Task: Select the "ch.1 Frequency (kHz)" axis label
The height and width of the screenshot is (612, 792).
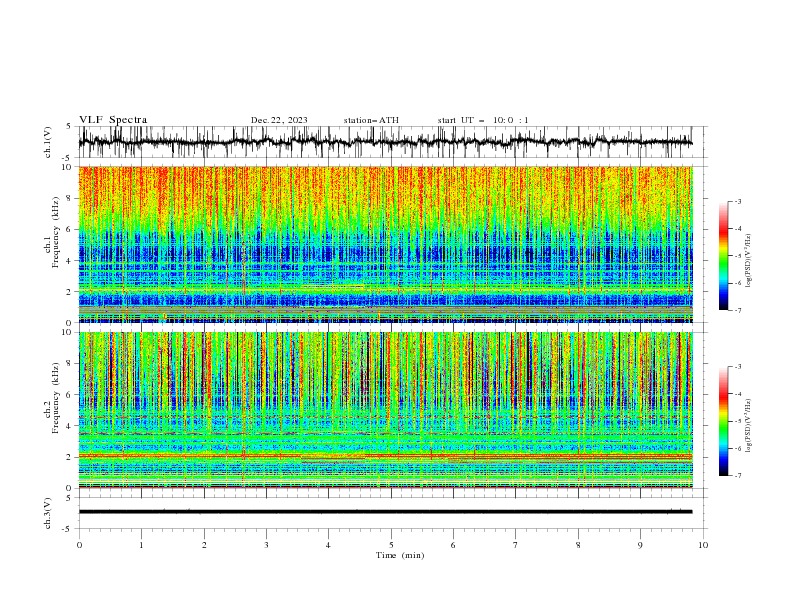Action: coord(53,233)
